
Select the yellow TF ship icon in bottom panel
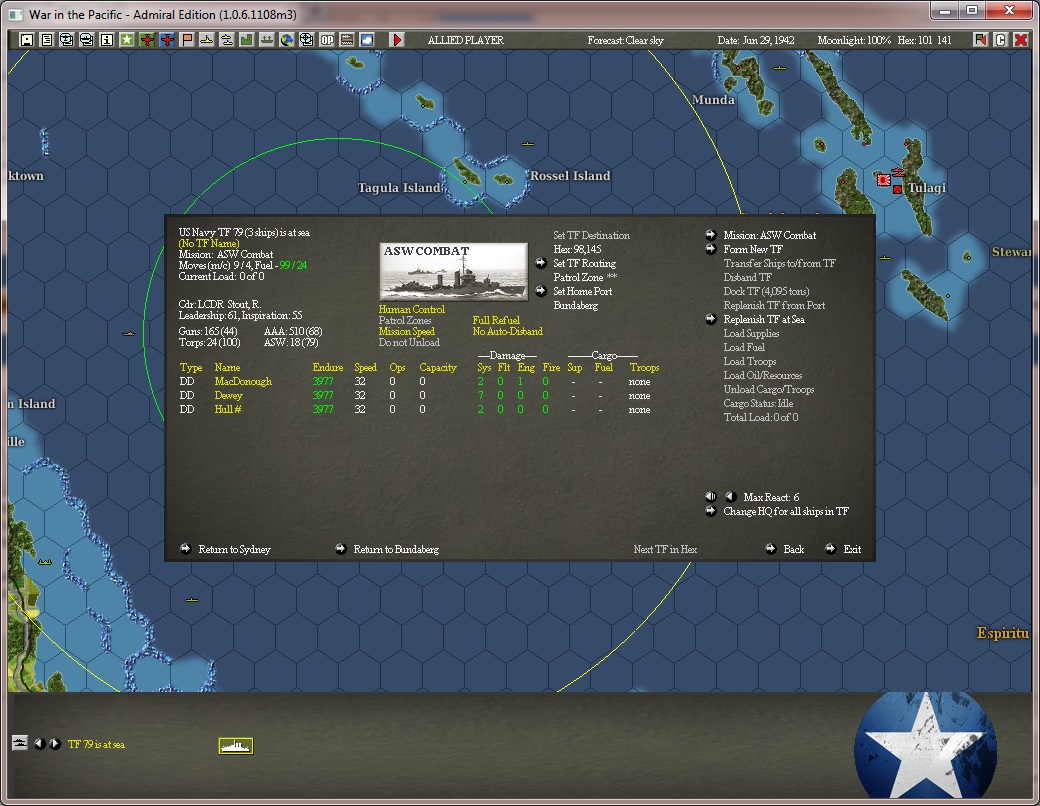pyautogui.click(x=235, y=746)
